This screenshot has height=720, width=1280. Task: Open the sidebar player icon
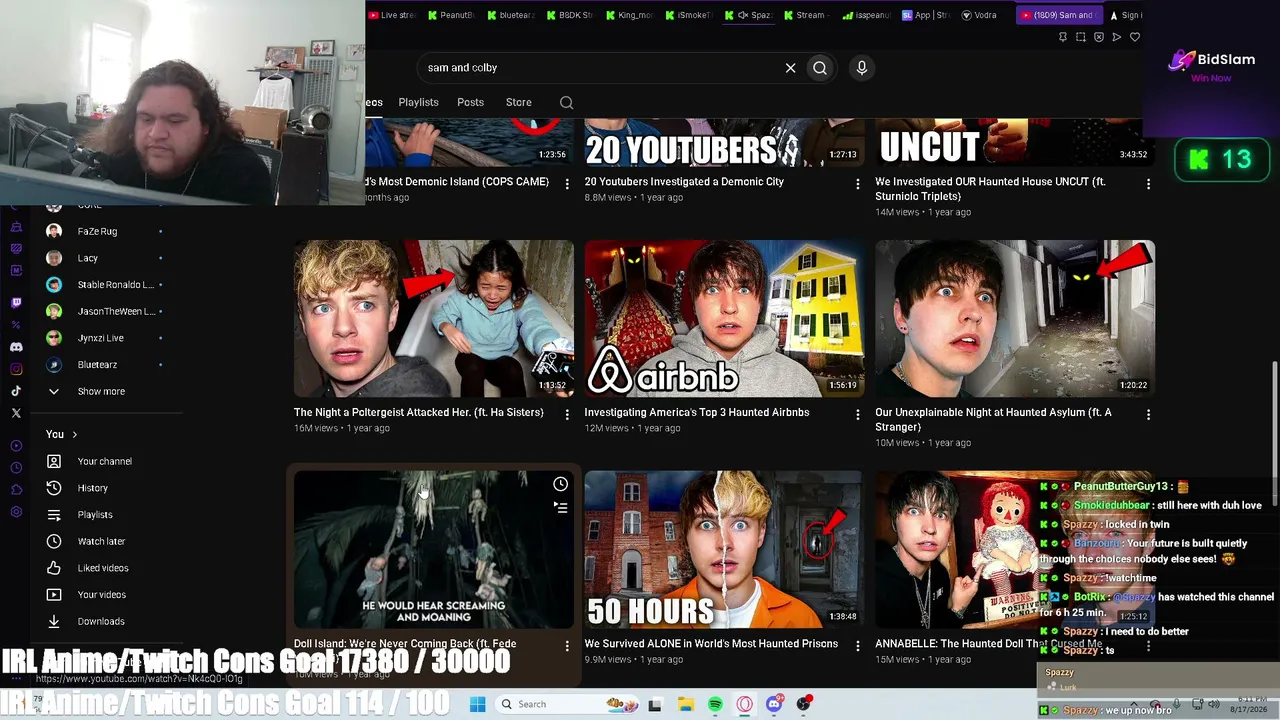(16, 446)
